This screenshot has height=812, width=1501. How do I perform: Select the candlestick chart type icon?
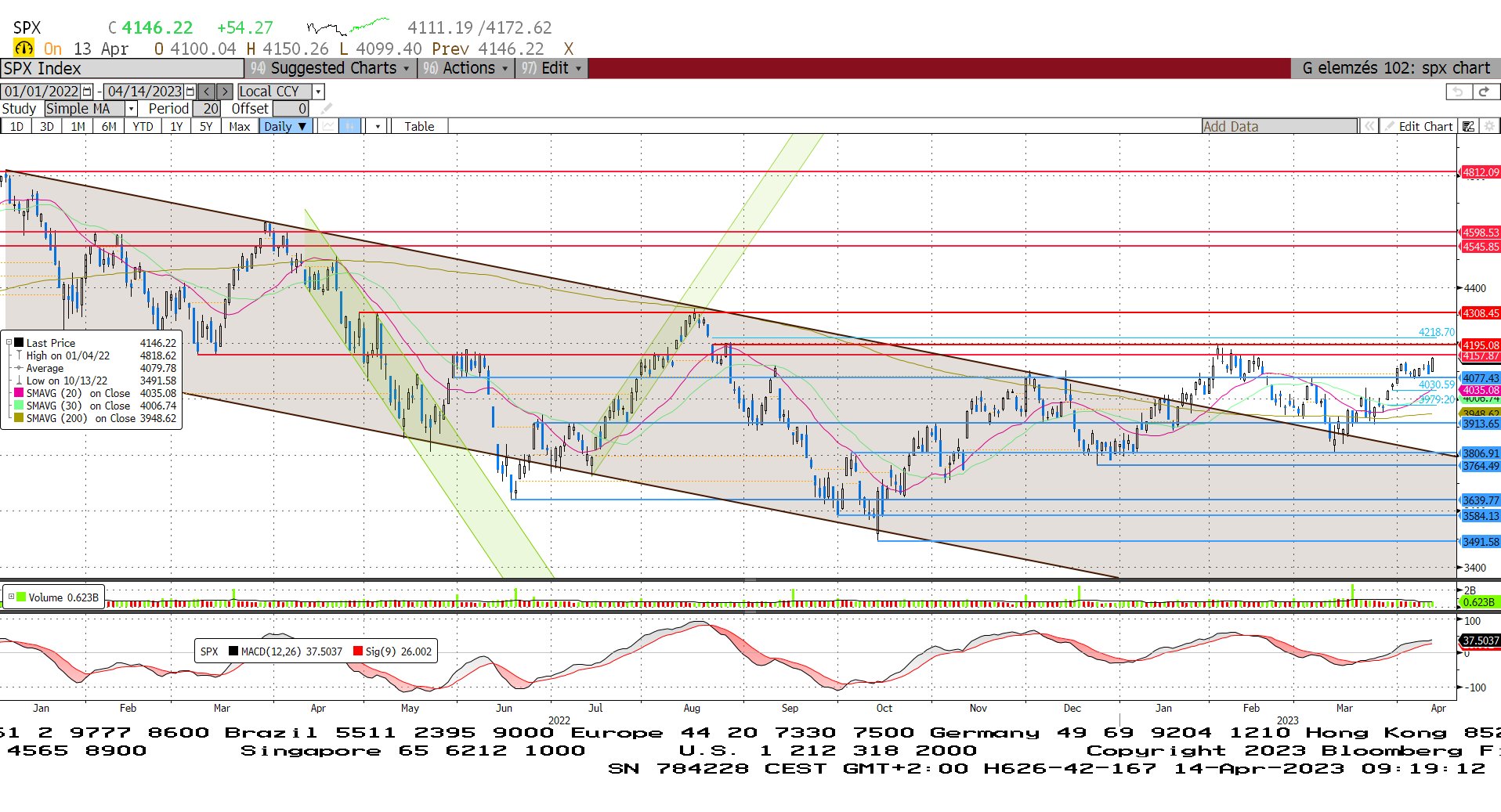click(350, 126)
